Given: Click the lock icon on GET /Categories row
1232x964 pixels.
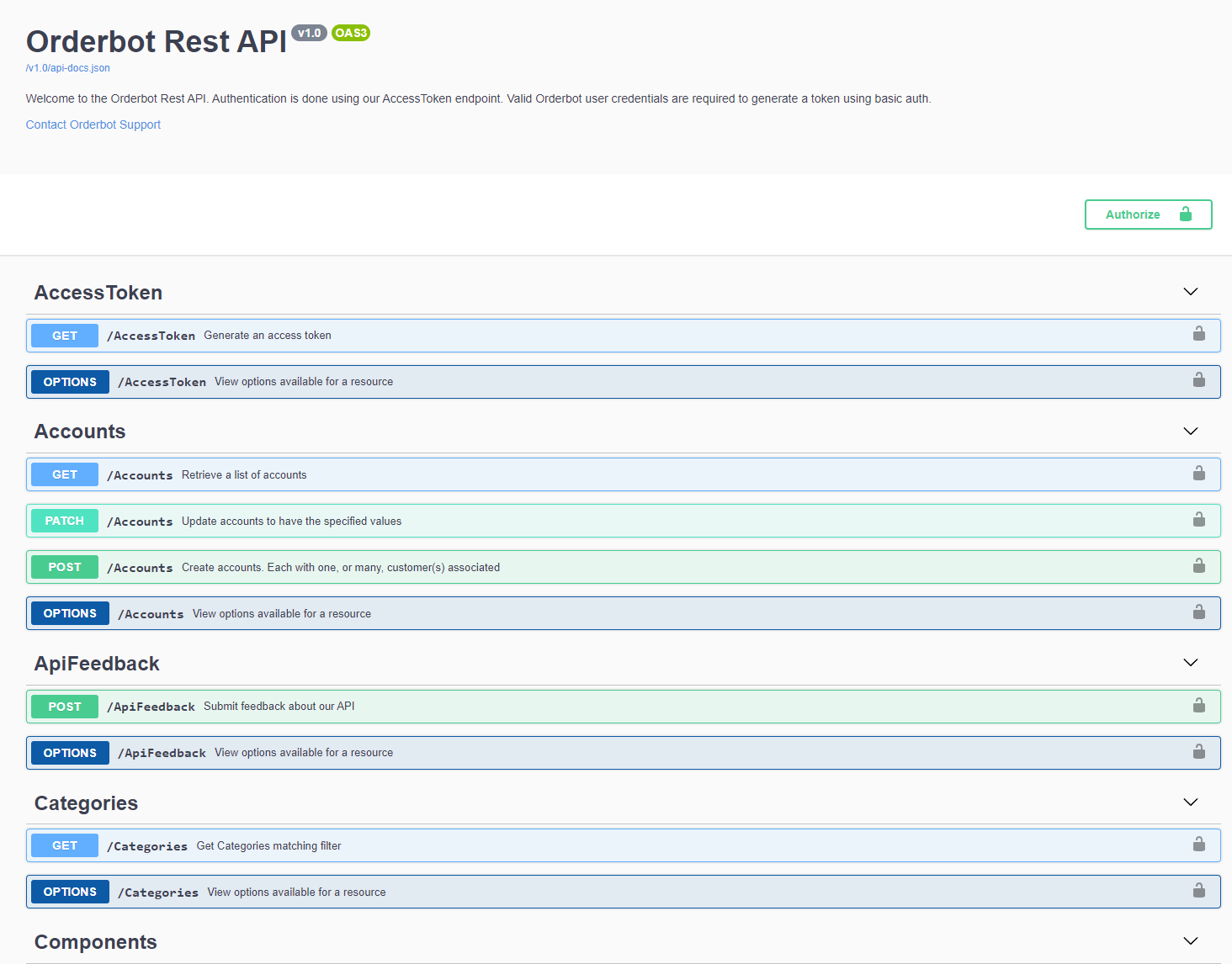Looking at the screenshot, I should pos(1198,845).
